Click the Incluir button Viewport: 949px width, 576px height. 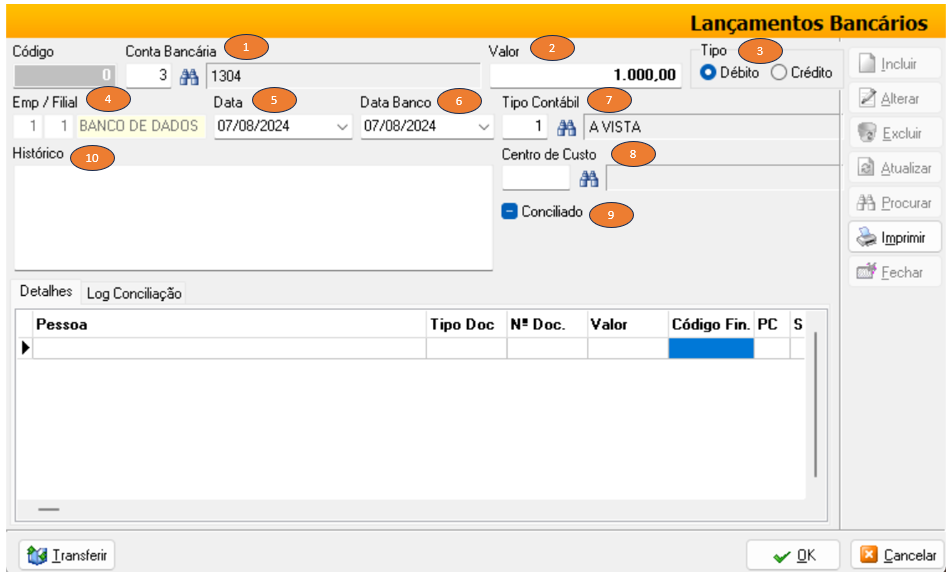pos(894,64)
